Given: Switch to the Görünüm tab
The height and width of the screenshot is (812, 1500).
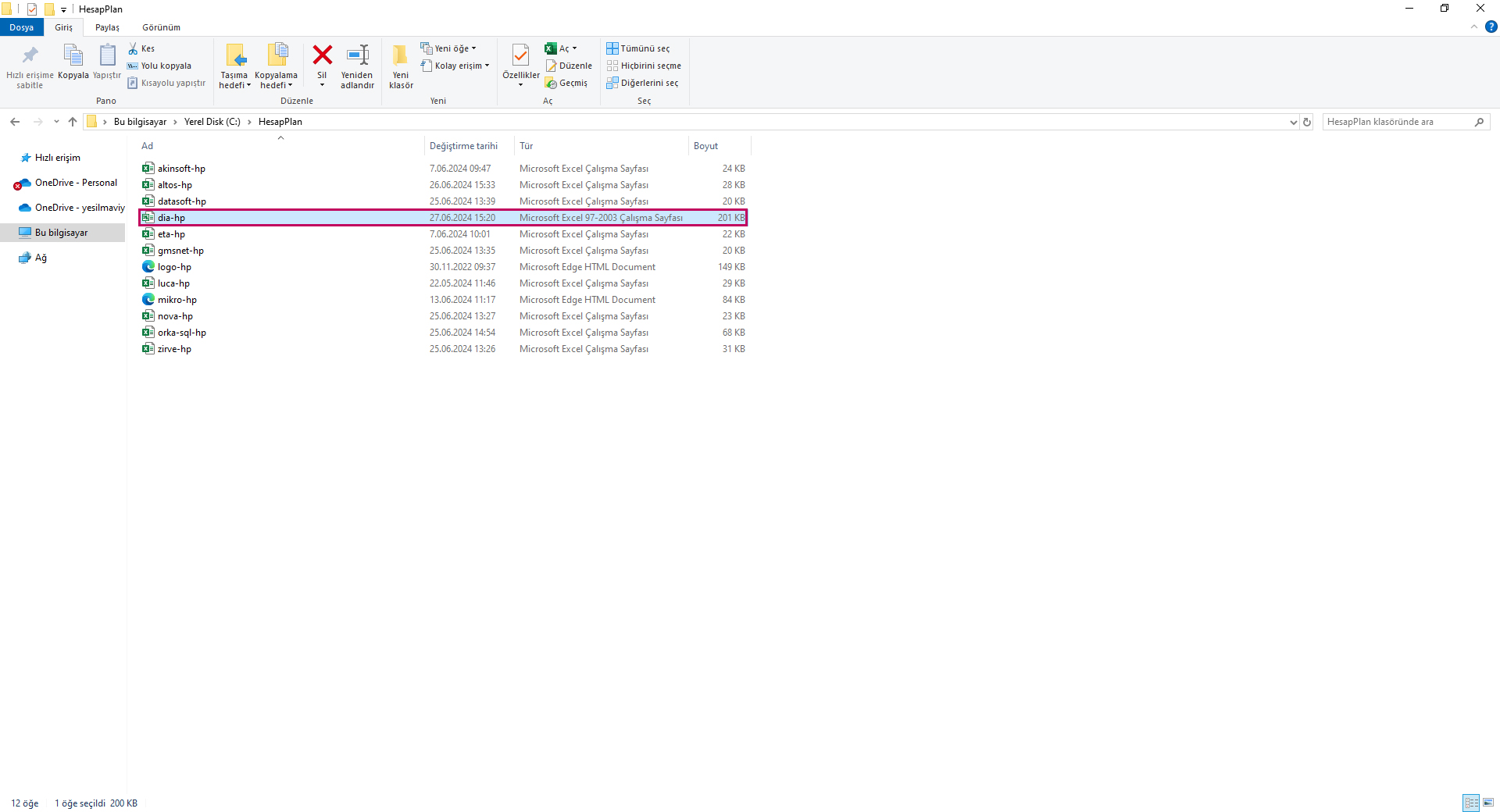Looking at the screenshot, I should [x=161, y=27].
